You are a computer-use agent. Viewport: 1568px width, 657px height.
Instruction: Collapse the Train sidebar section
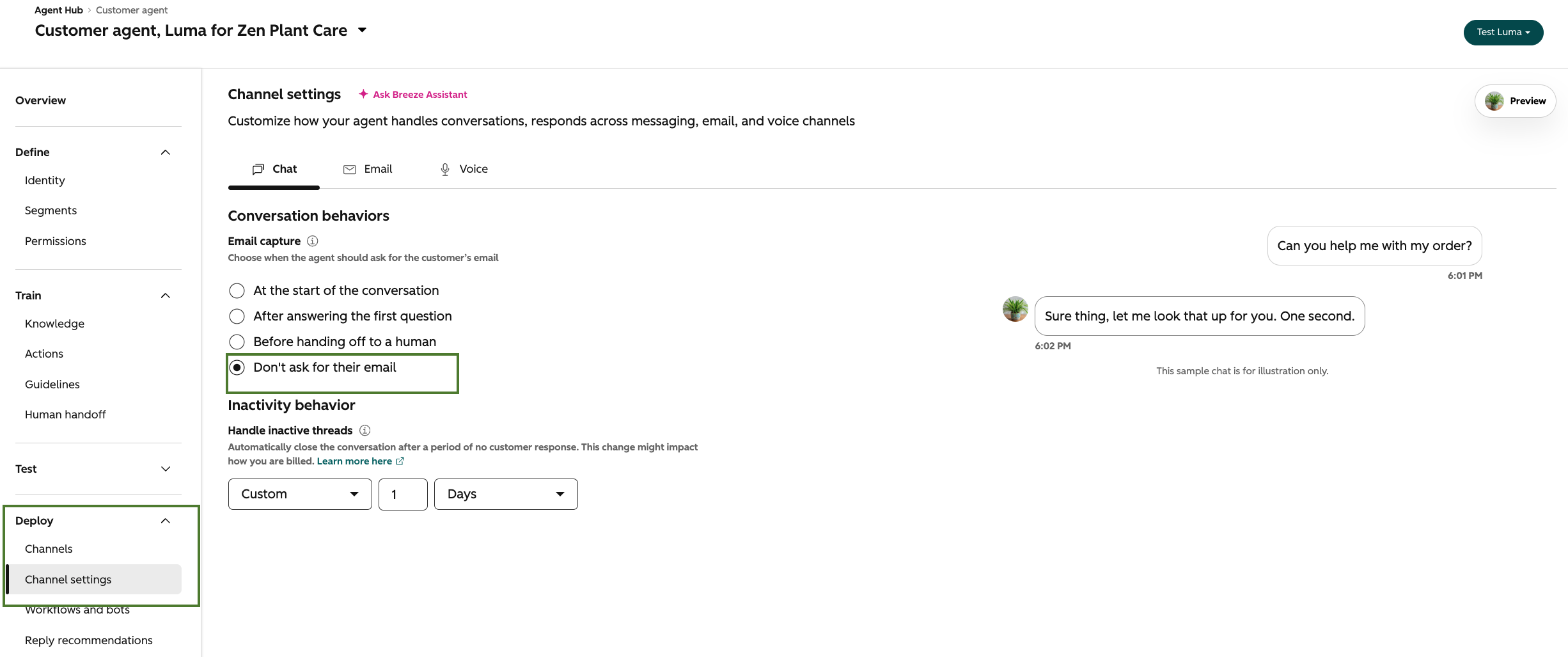(x=166, y=296)
